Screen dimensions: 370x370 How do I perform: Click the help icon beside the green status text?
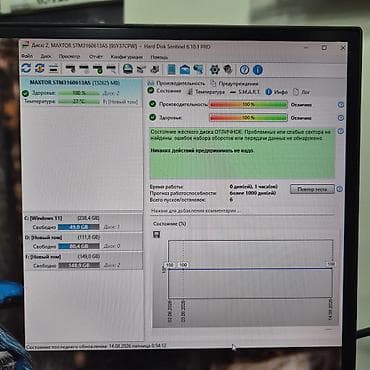pos(340,131)
